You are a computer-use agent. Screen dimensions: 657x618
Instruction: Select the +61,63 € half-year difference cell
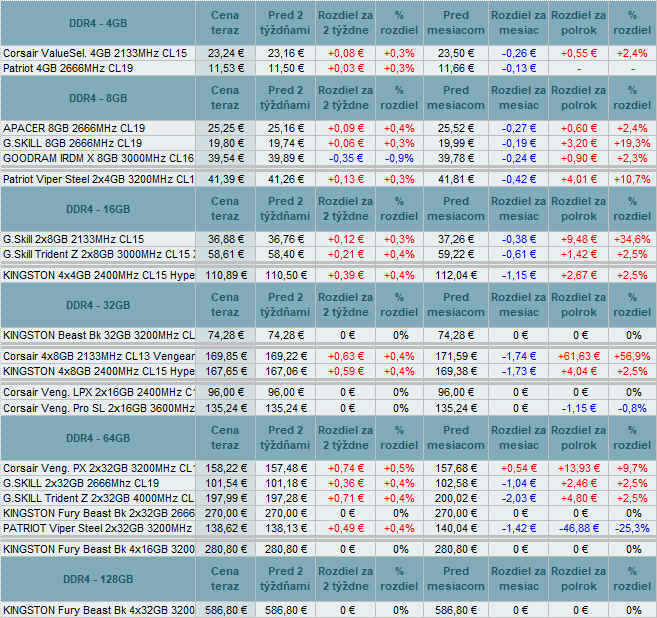579,356
